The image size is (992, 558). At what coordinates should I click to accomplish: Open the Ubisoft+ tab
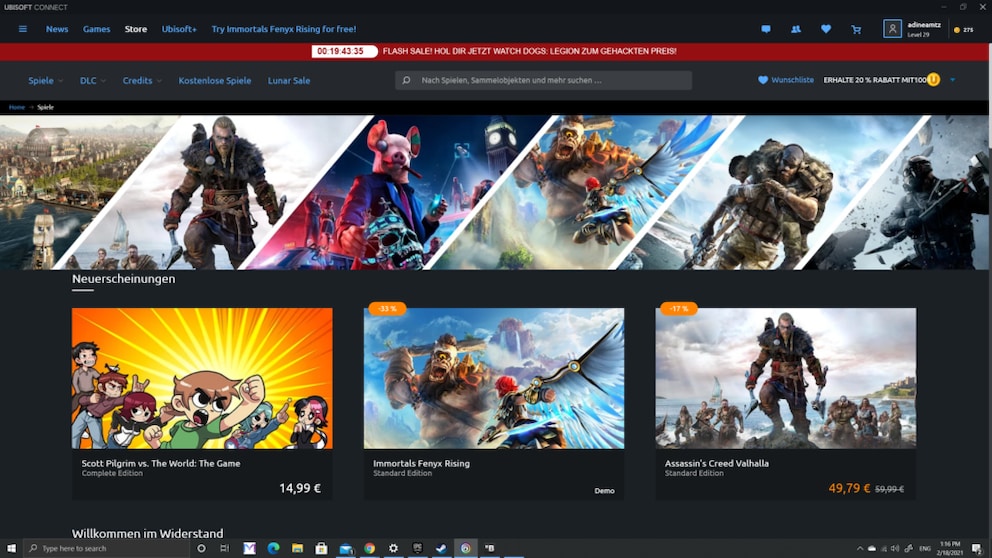point(179,29)
